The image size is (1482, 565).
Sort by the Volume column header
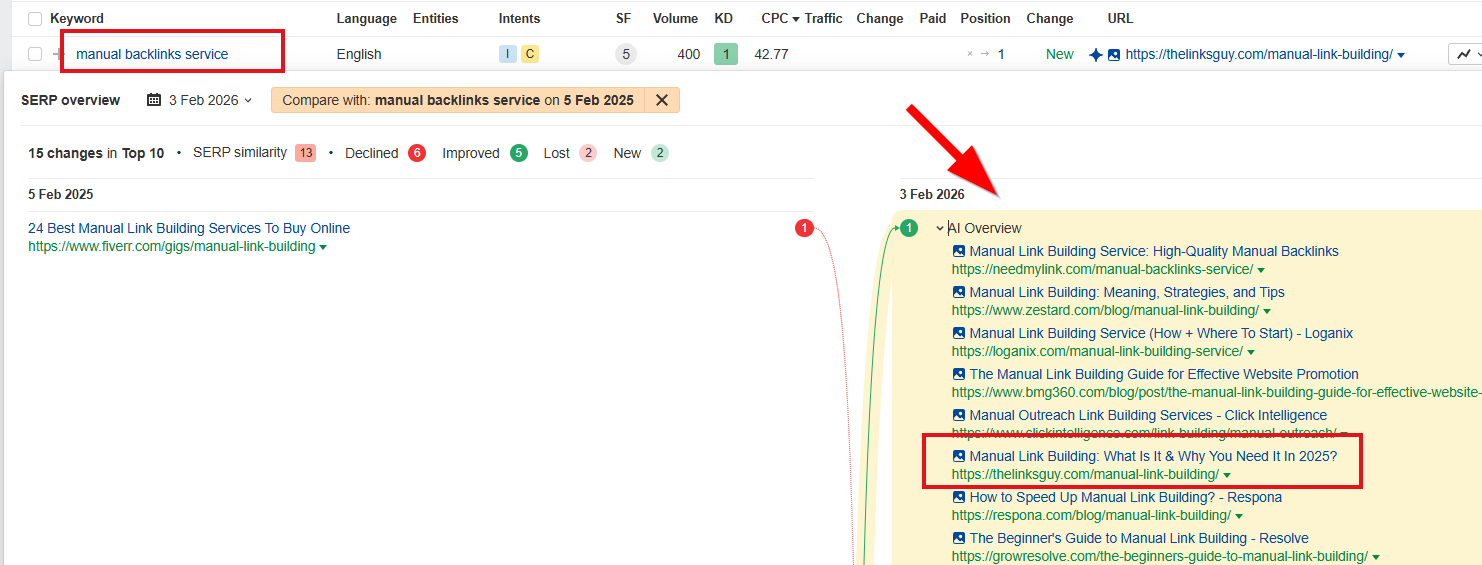(676, 18)
